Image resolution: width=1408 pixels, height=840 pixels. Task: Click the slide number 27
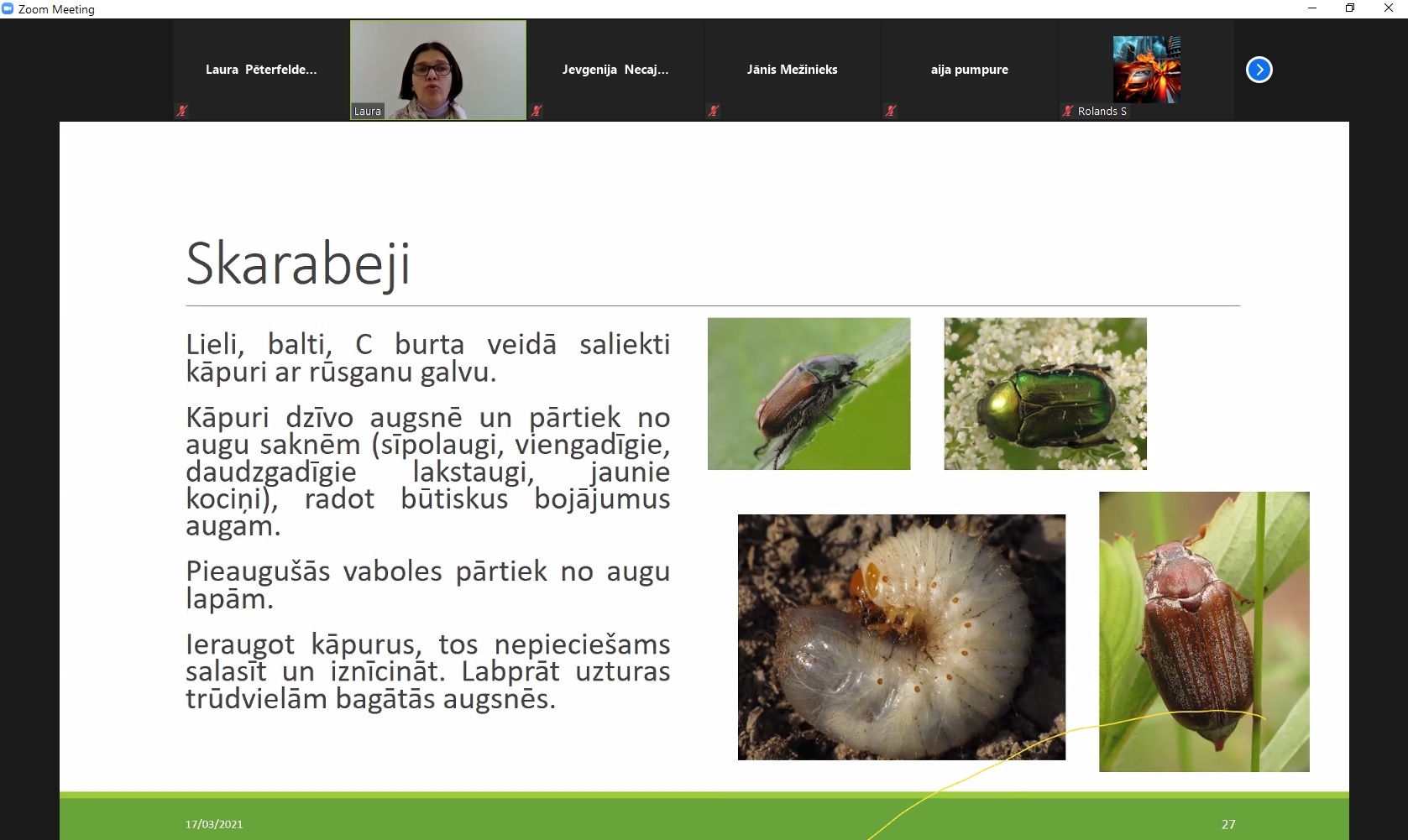point(1228,824)
